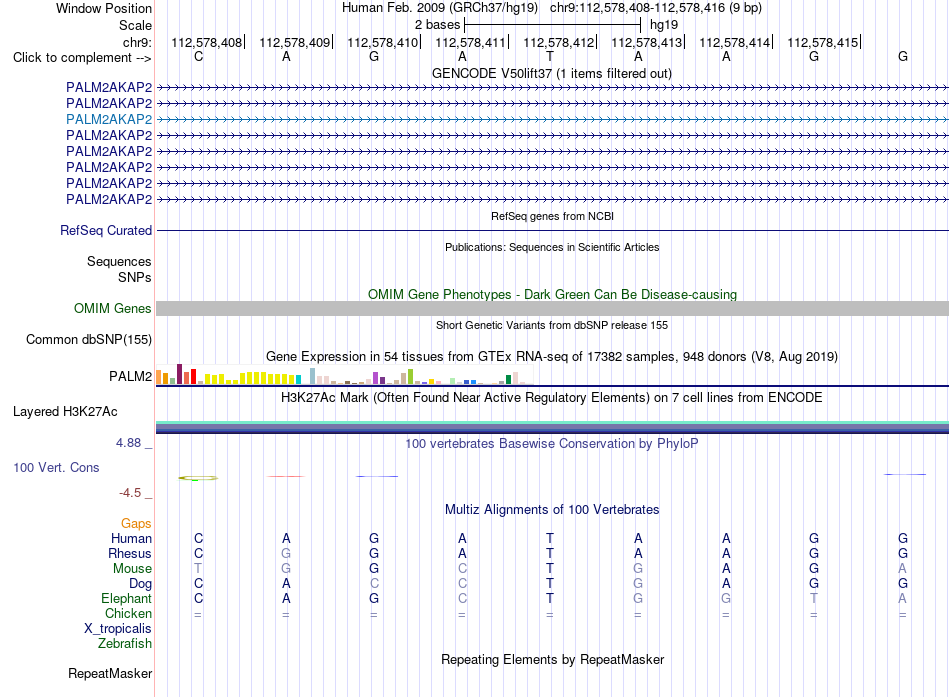The width and height of the screenshot is (950, 697).
Task: Click the PhyloP Basewise Conservation title
Action: coord(552,444)
